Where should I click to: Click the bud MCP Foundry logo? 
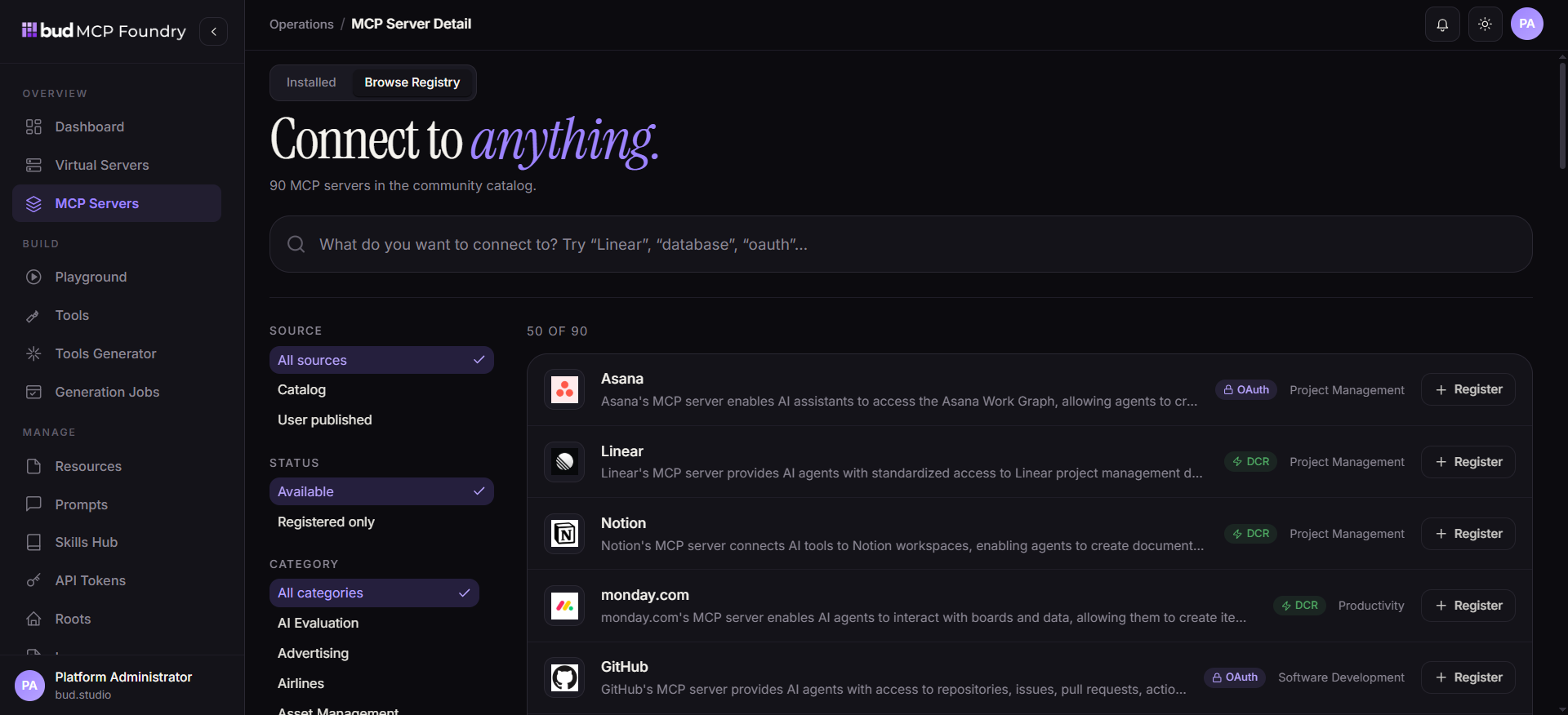[x=104, y=31]
